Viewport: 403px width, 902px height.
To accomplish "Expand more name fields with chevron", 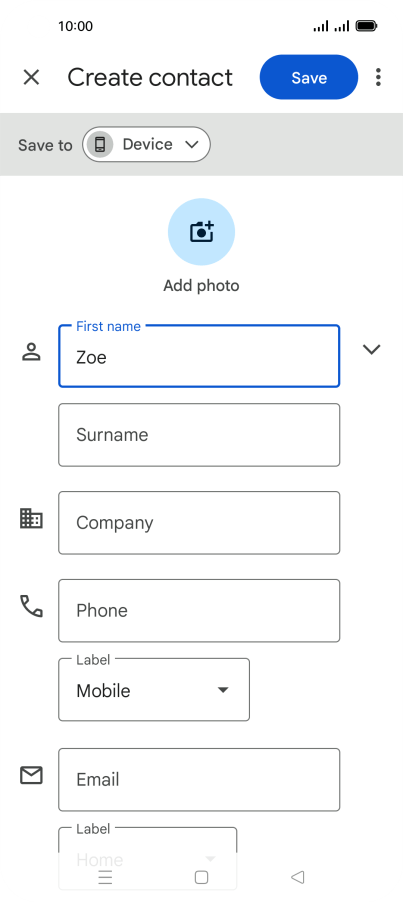I will (x=372, y=349).
